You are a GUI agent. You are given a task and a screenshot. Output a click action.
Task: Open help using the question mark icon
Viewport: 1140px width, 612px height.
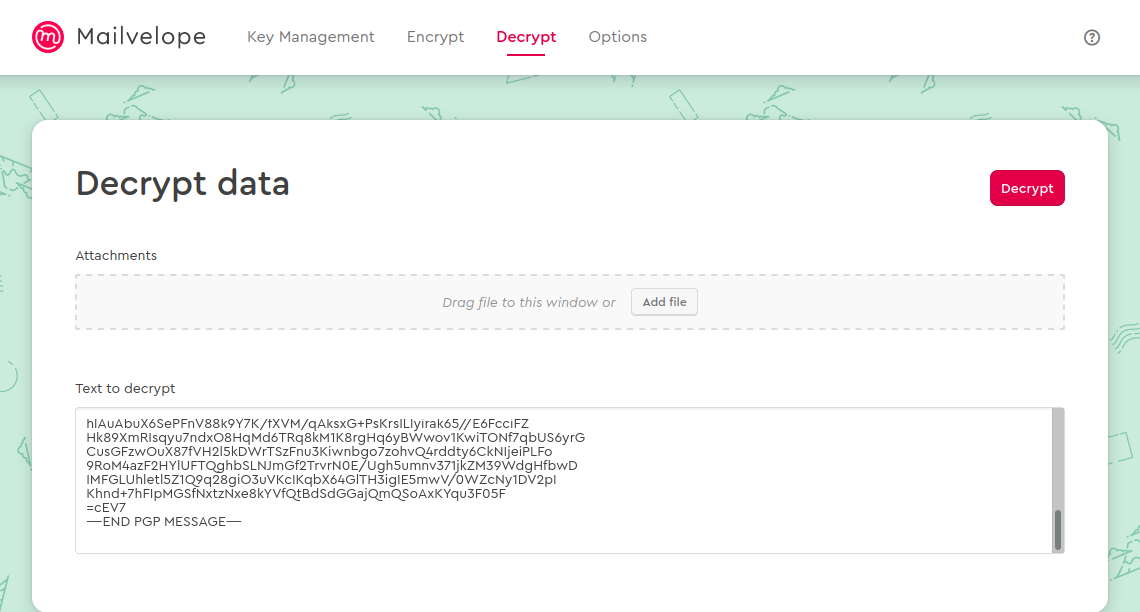pyautogui.click(x=1092, y=37)
